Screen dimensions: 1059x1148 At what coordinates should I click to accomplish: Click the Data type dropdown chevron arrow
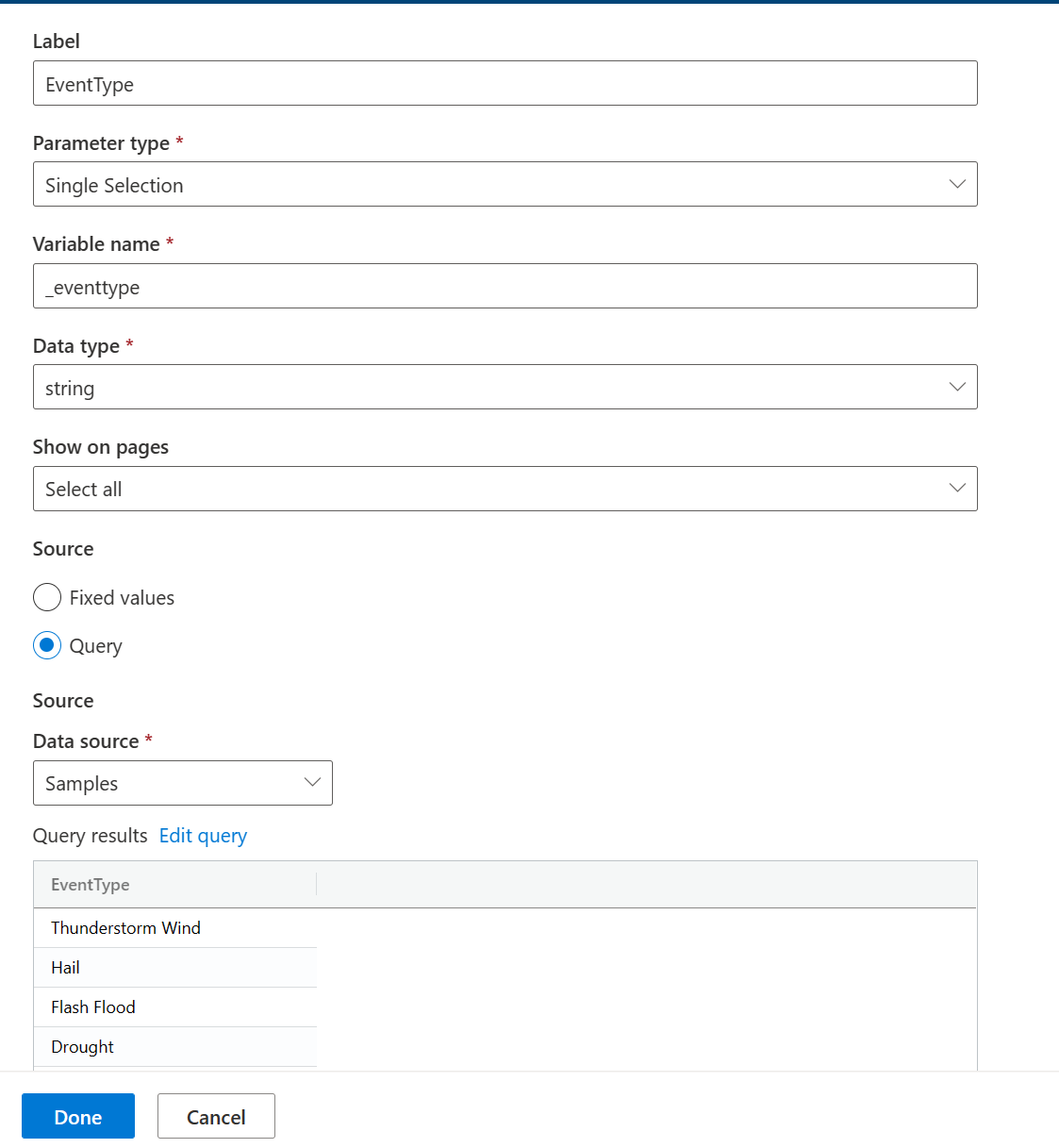click(x=957, y=387)
